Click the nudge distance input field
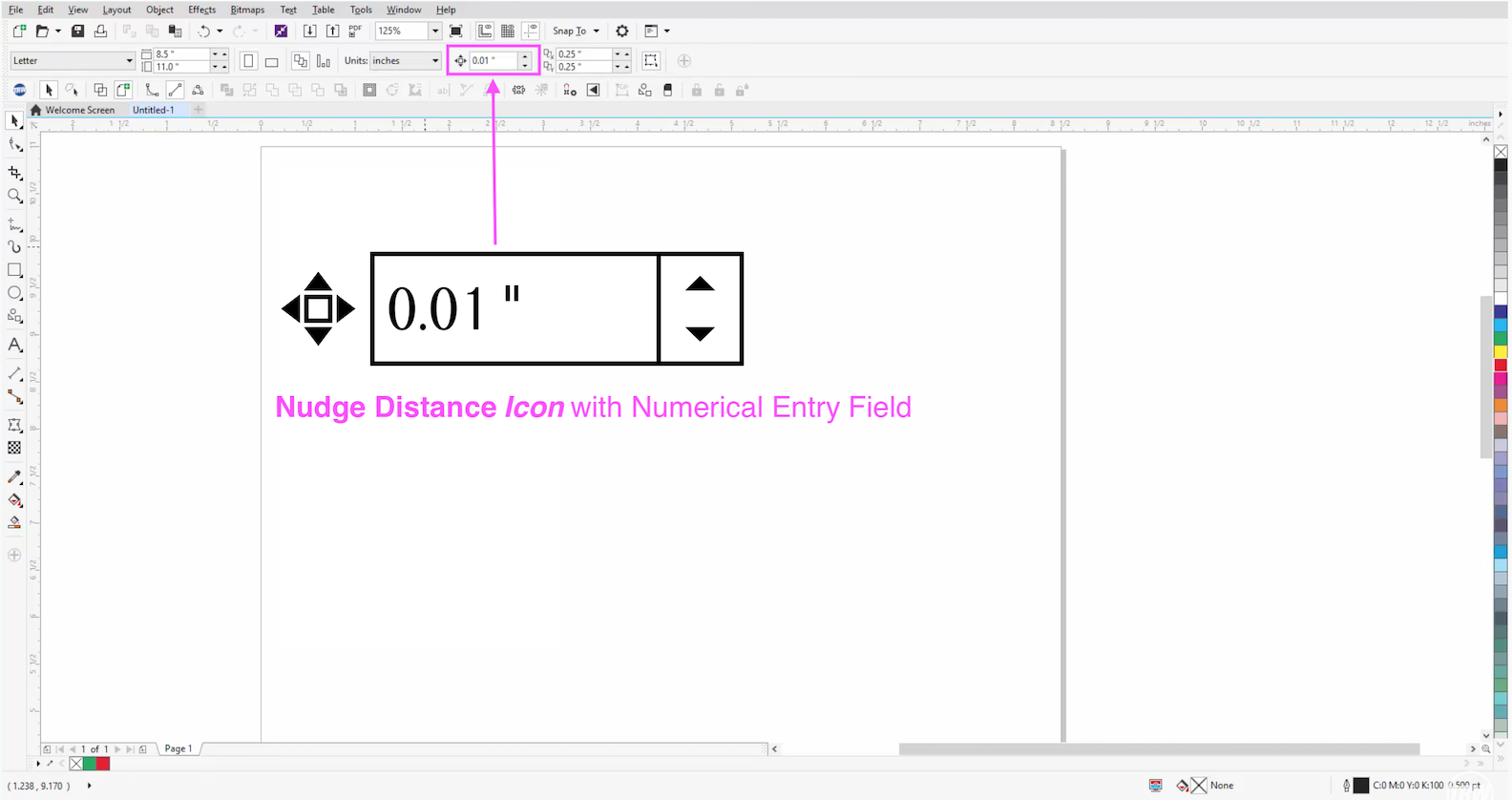Screen dimensions: 1512x800 coord(493,61)
